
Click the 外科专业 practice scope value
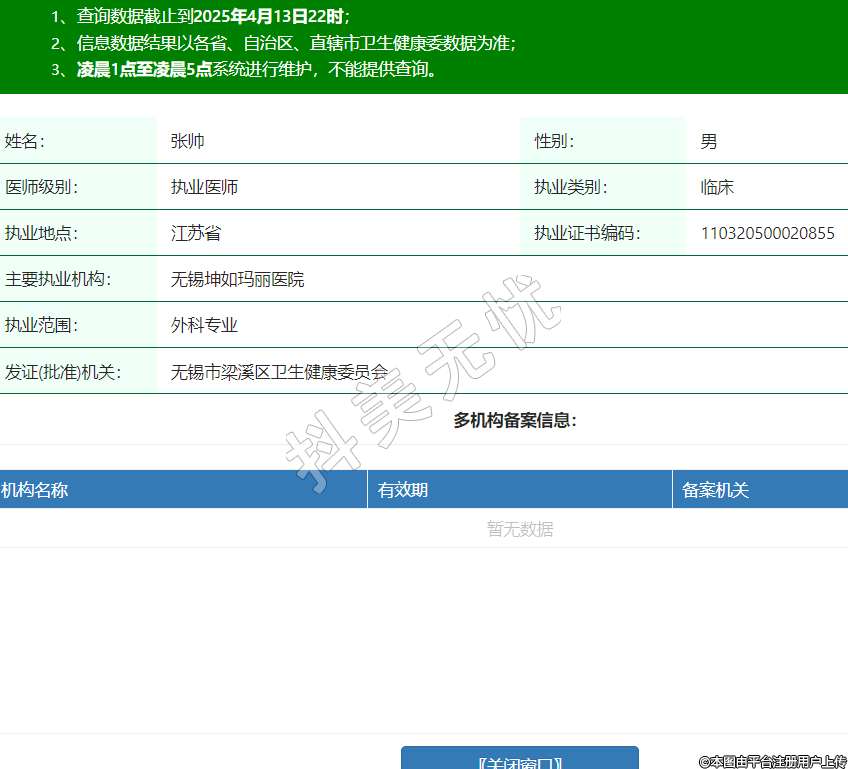tap(204, 325)
